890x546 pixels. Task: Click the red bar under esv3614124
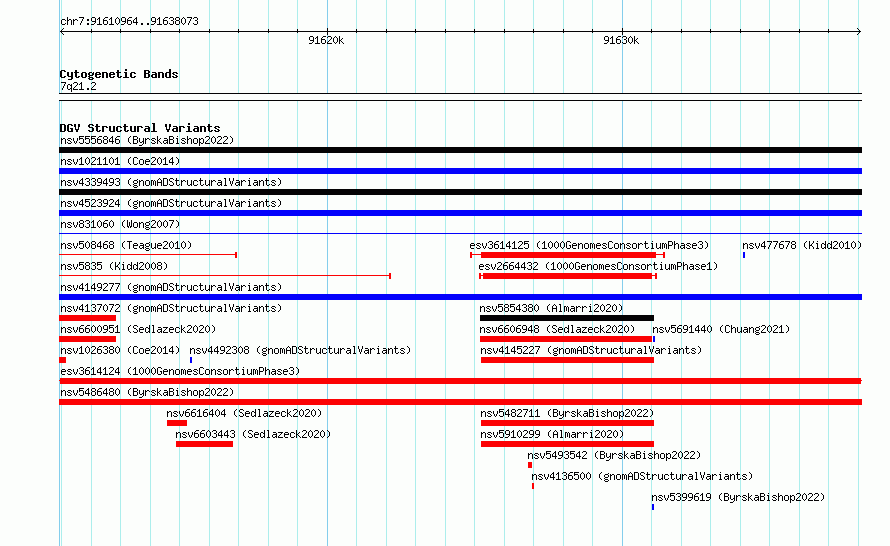point(460,381)
